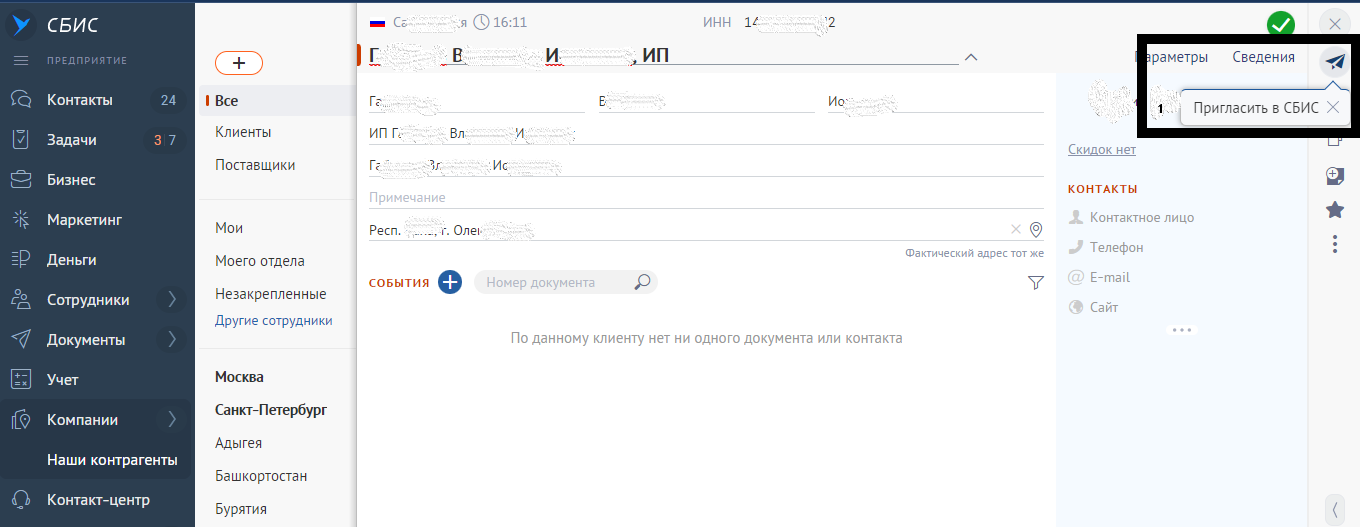Clear the address field with X
The height and width of the screenshot is (527, 1360).
pos(1016,229)
